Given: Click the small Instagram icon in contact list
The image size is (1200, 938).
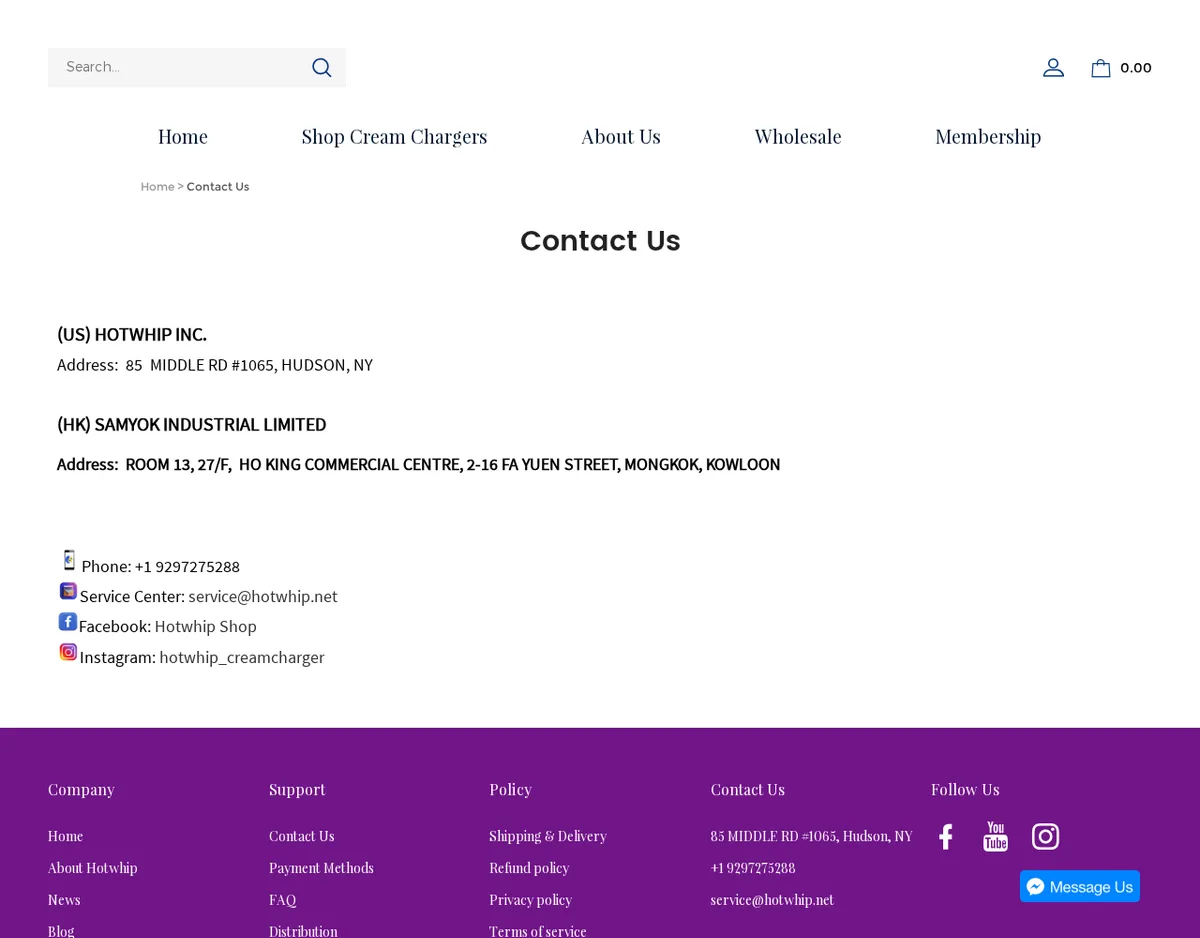Looking at the screenshot, I should pos(68,652).
